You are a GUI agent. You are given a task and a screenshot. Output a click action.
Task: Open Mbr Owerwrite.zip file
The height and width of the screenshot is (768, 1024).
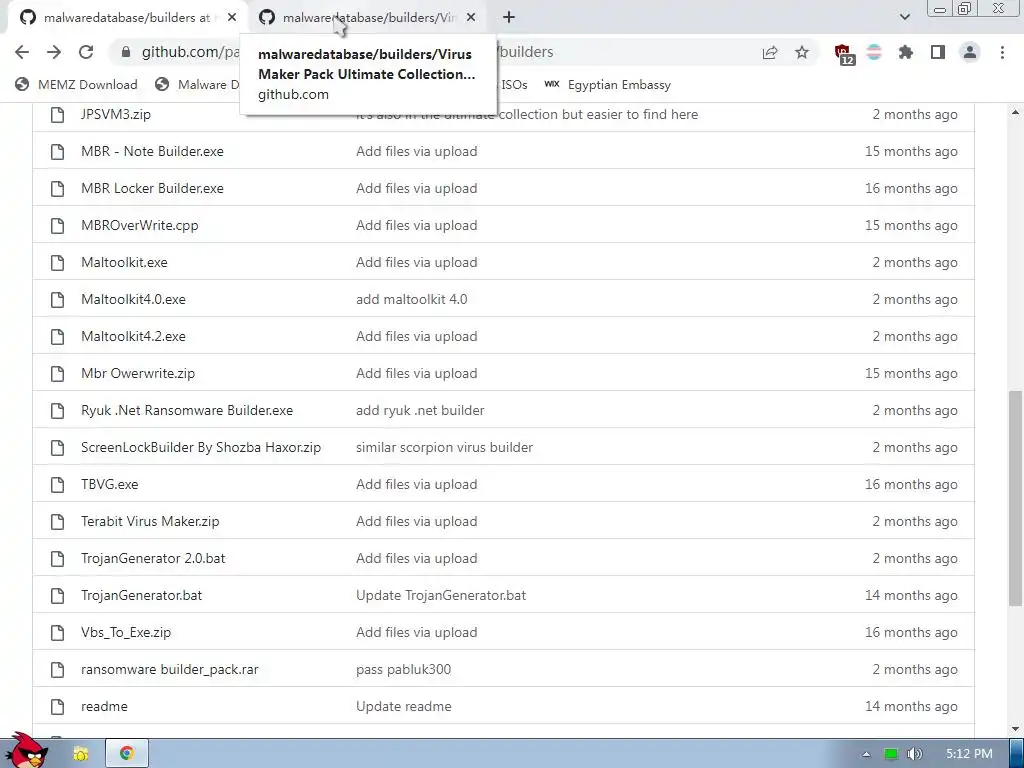(x=138, y=374)
